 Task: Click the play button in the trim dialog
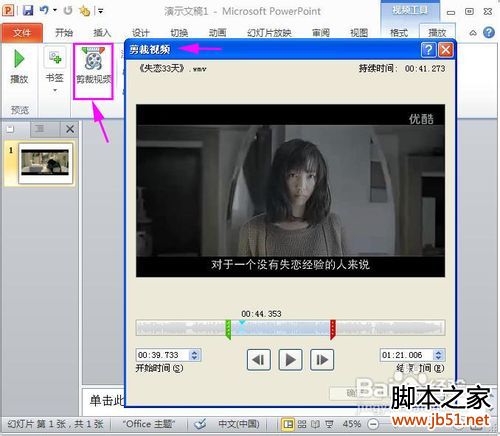coord(290,360)
